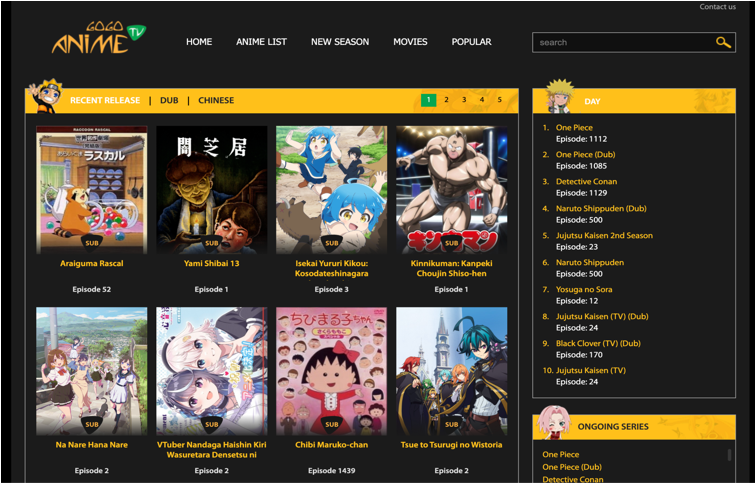Open the Tsue to Tsurugi no Wistoria poster
Image resolution: width=755 pixels, height=483 pixels.
(452, 371)
